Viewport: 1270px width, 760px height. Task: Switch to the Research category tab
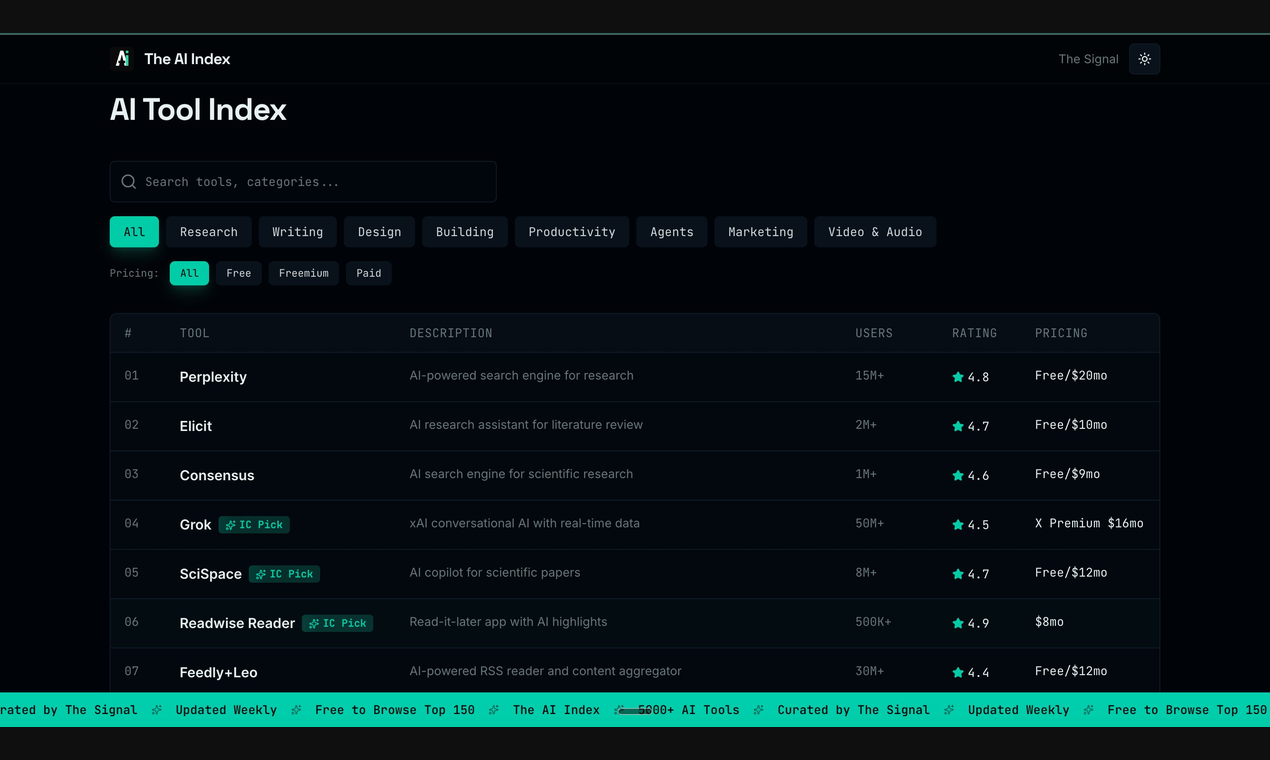(208, 231)
